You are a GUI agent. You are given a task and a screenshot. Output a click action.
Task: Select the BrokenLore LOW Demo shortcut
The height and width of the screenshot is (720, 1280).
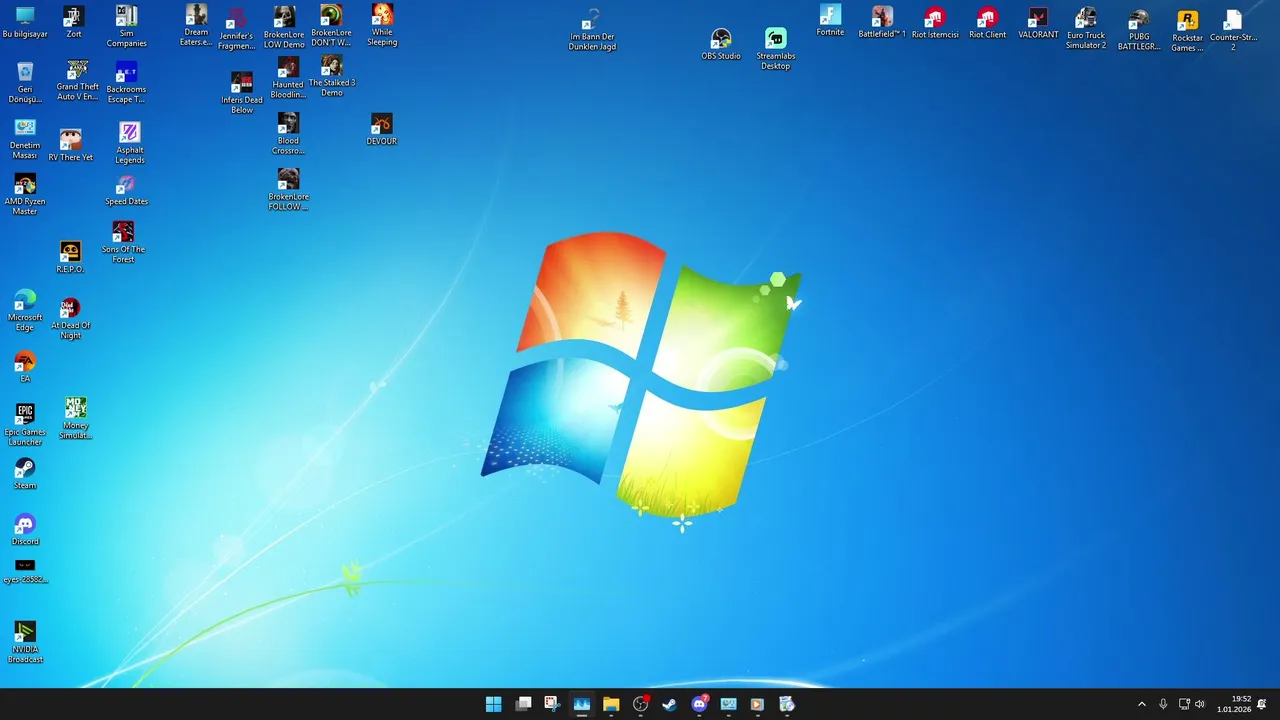(x=284, y=27)
